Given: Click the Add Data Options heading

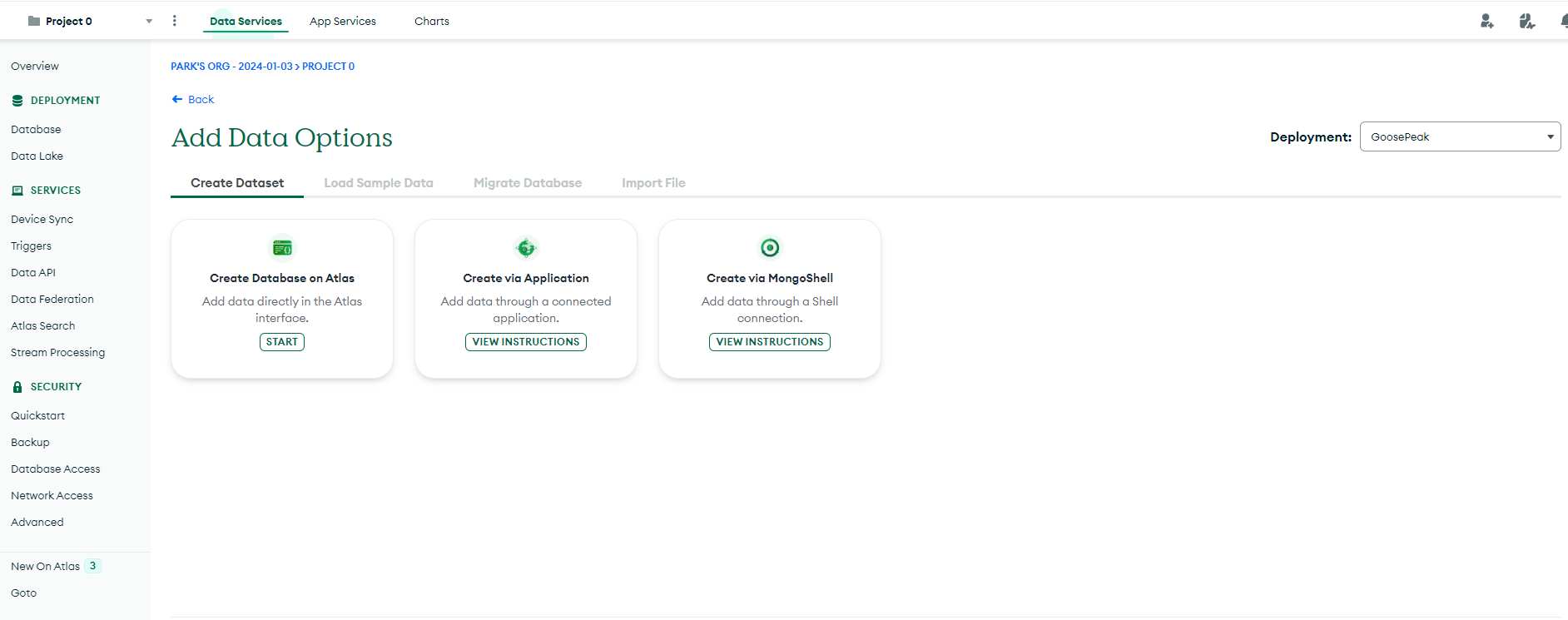Looking at the screenshot, I should 282,138.
